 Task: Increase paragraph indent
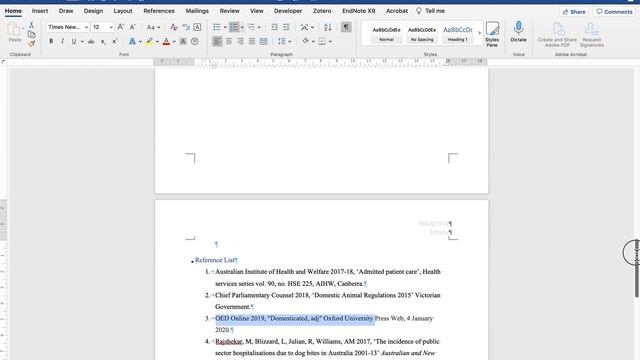coord(286,27)
